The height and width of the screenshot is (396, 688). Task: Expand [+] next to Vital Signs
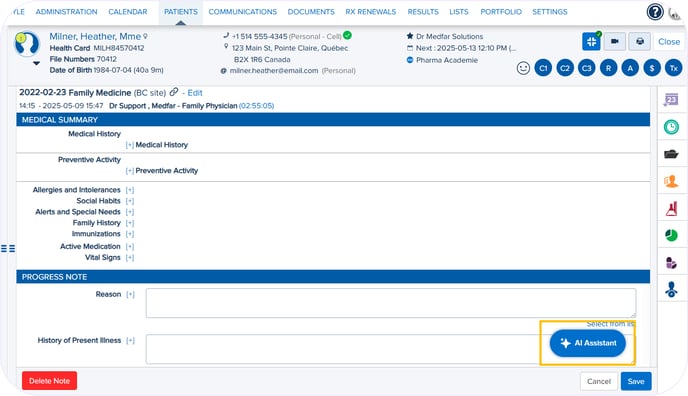(129, 257)
